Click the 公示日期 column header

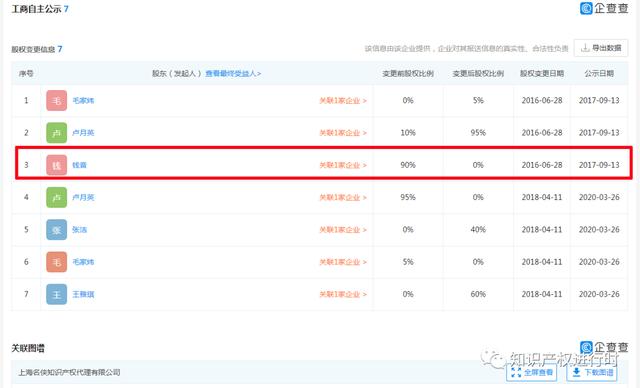(x=599, y=73)
